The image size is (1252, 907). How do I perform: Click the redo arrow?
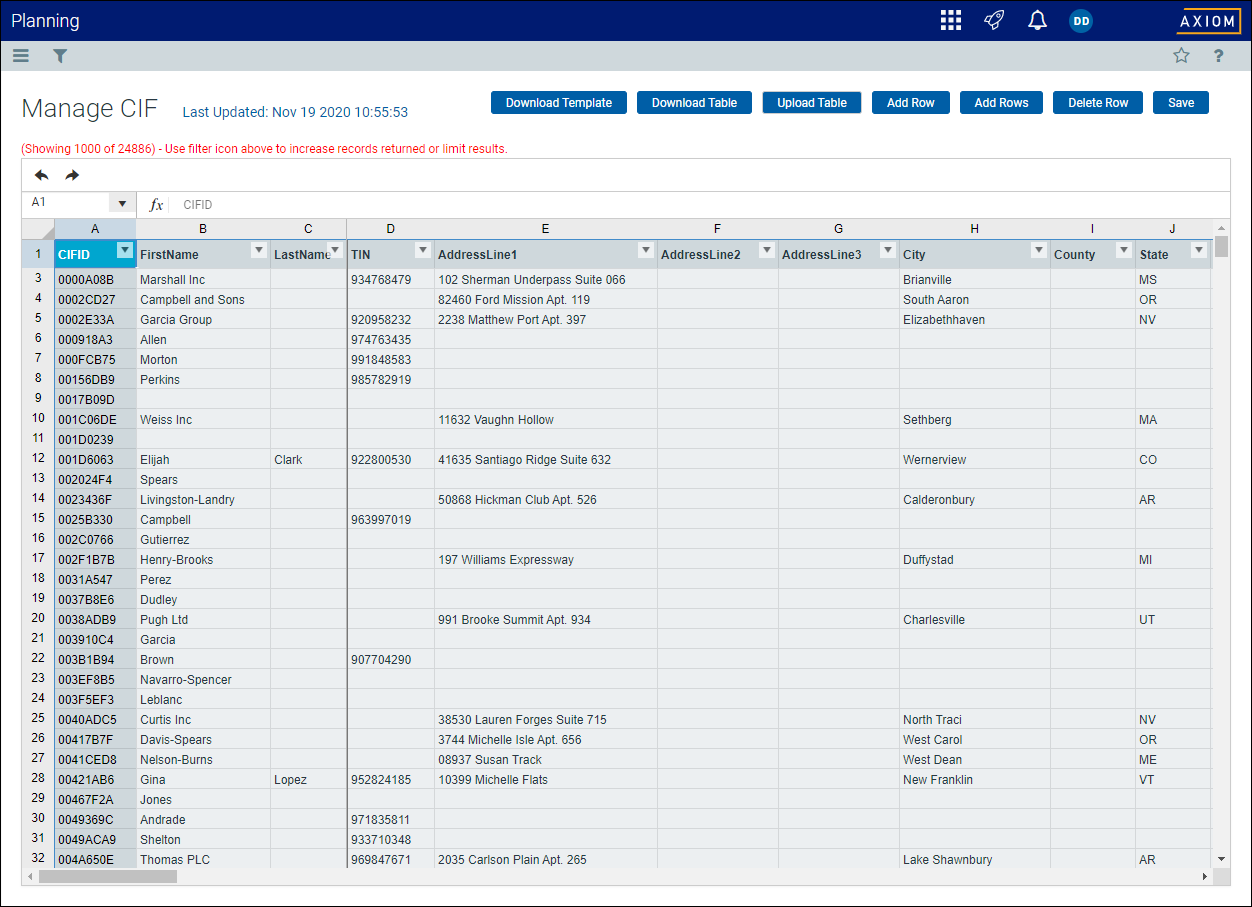pos(72,175)
